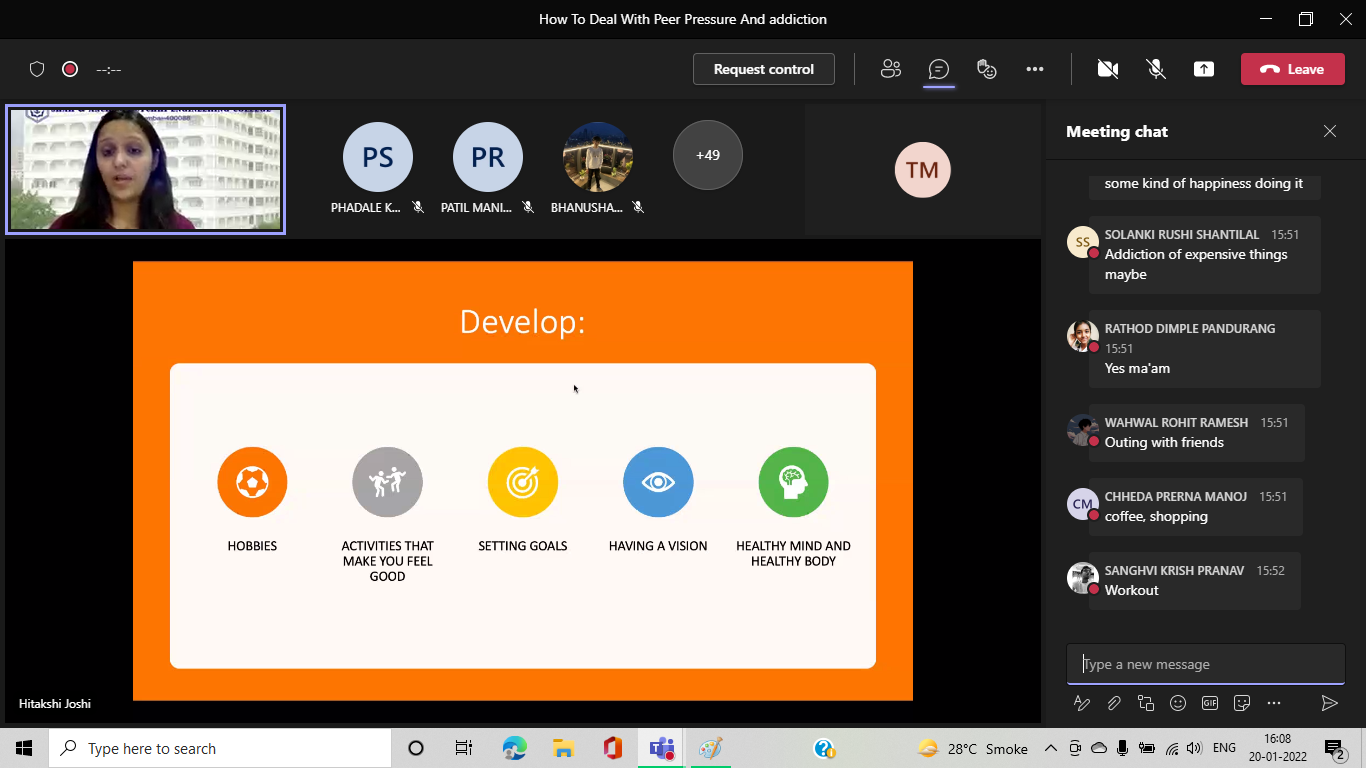
Task: View the +49 additional participants
Action: tap(708, 155)
